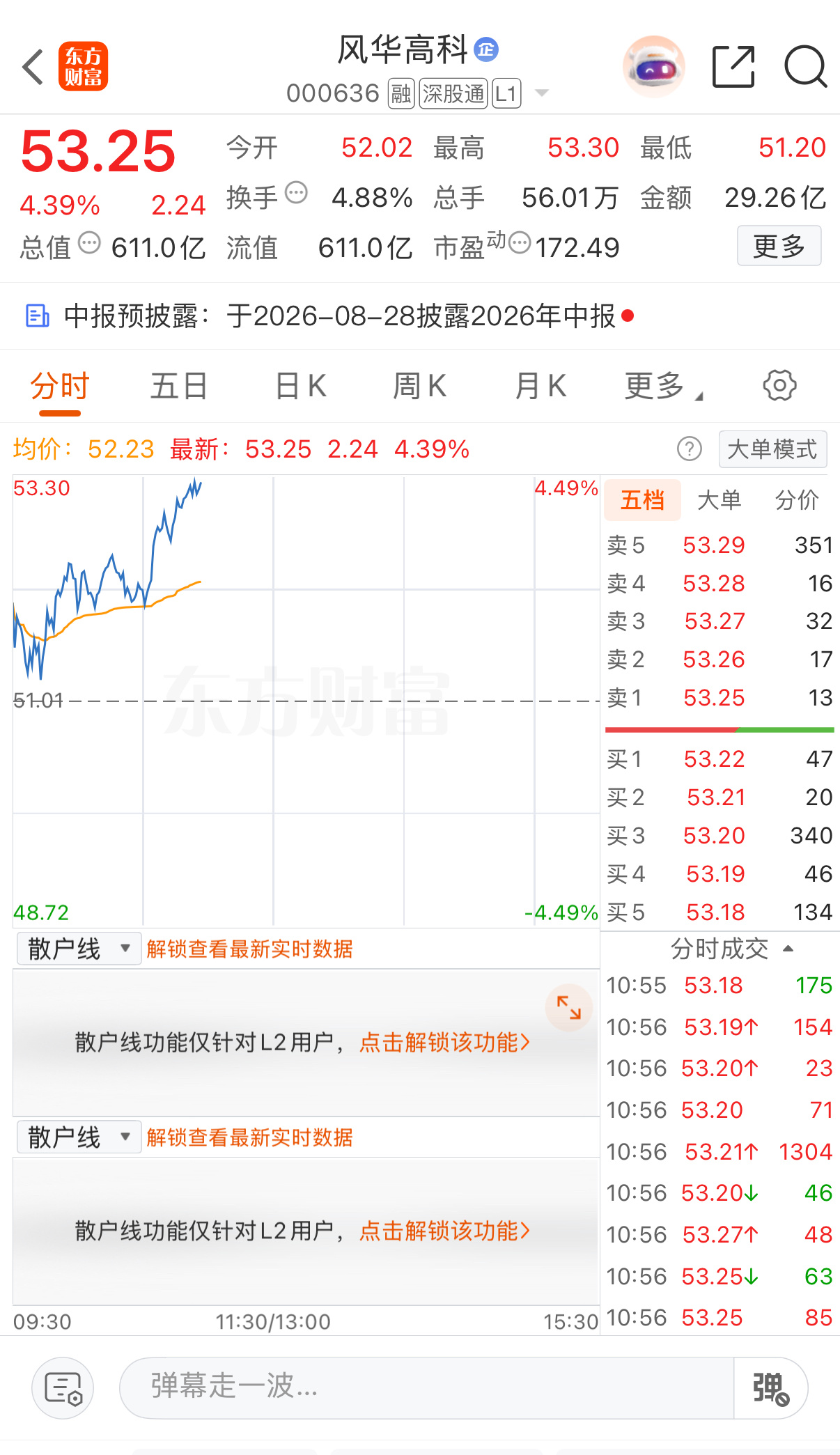Viewport: 840px width, 1455px height.
Task: Open the 中报预披露 document icon
Action: (x=37, y=316)
